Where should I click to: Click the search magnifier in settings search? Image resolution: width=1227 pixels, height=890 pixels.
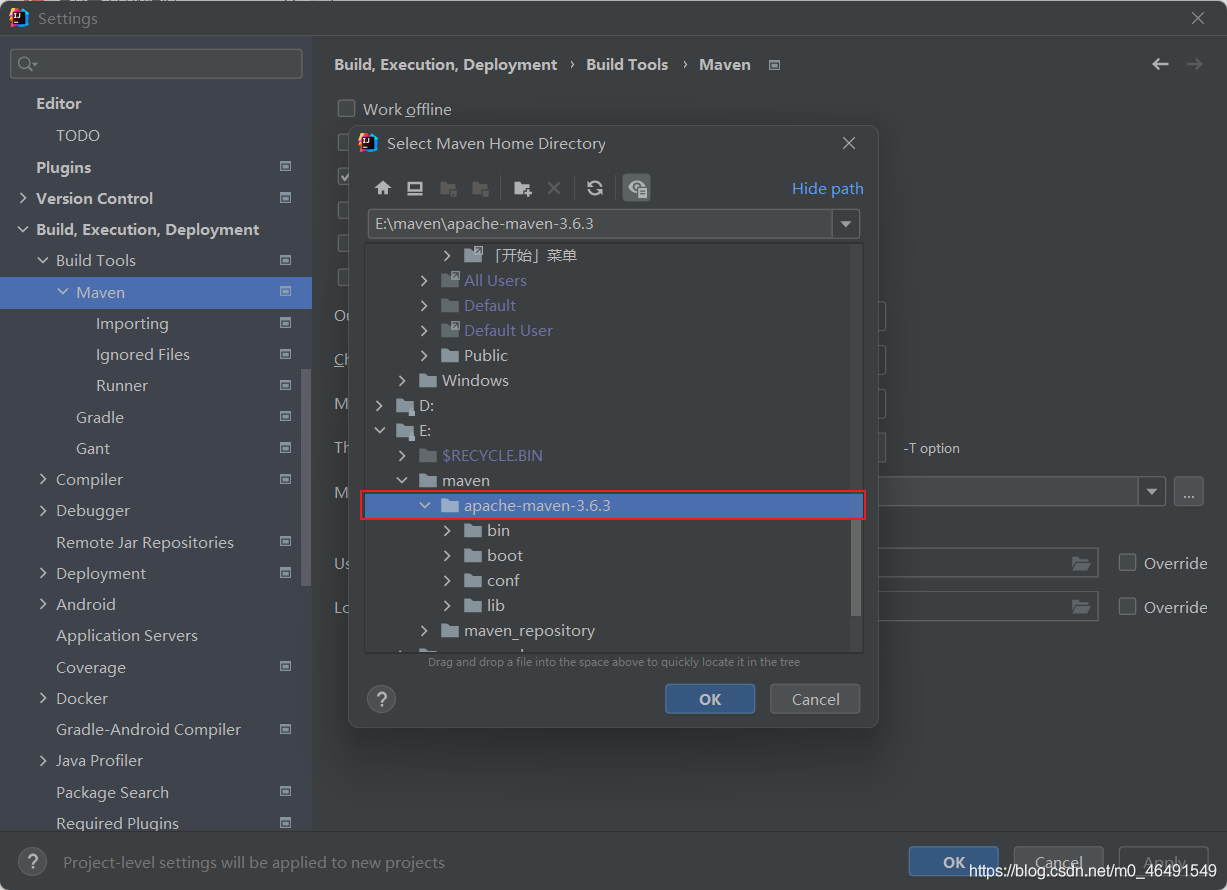26,64
